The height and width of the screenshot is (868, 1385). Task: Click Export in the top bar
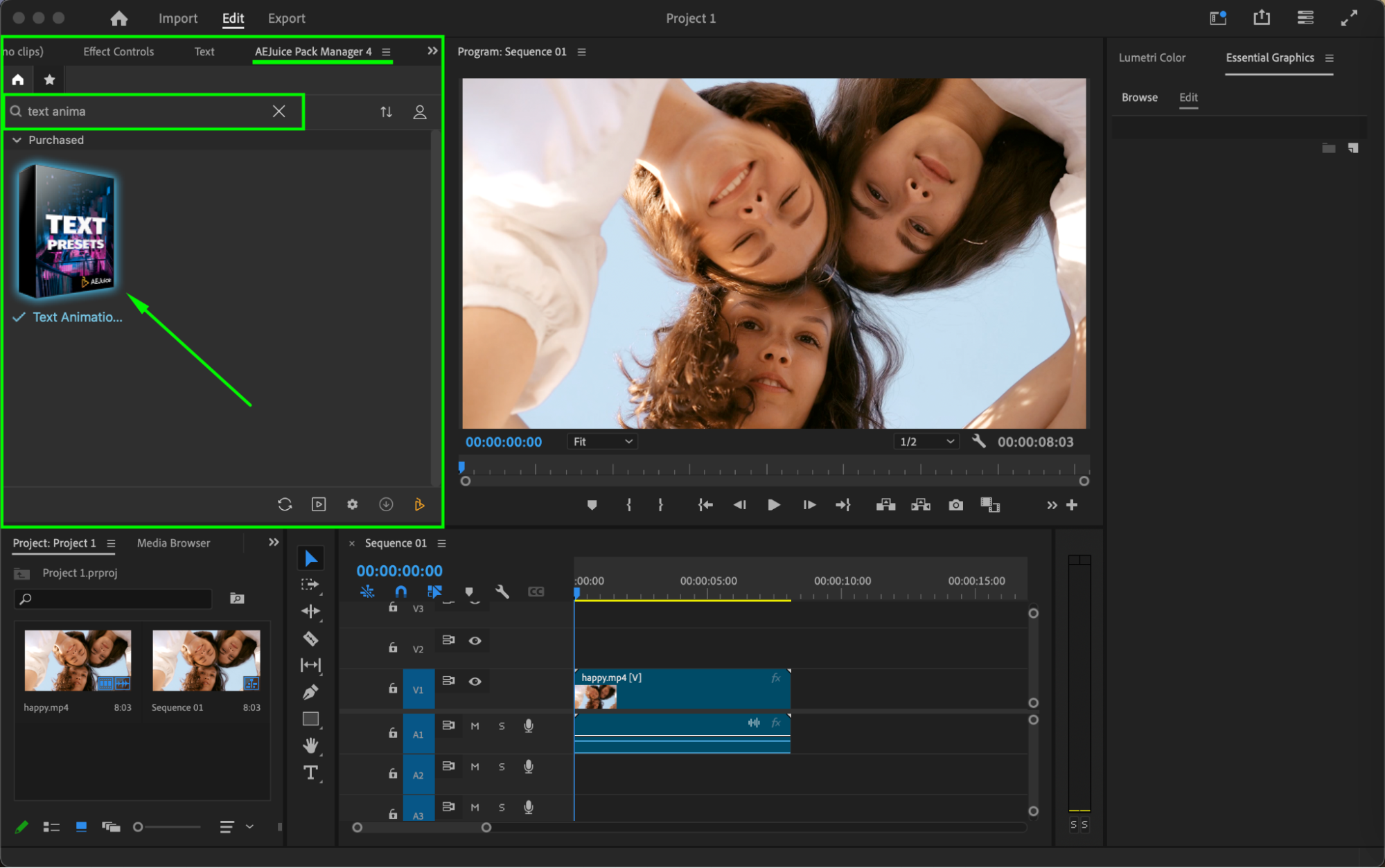point(286,18)
